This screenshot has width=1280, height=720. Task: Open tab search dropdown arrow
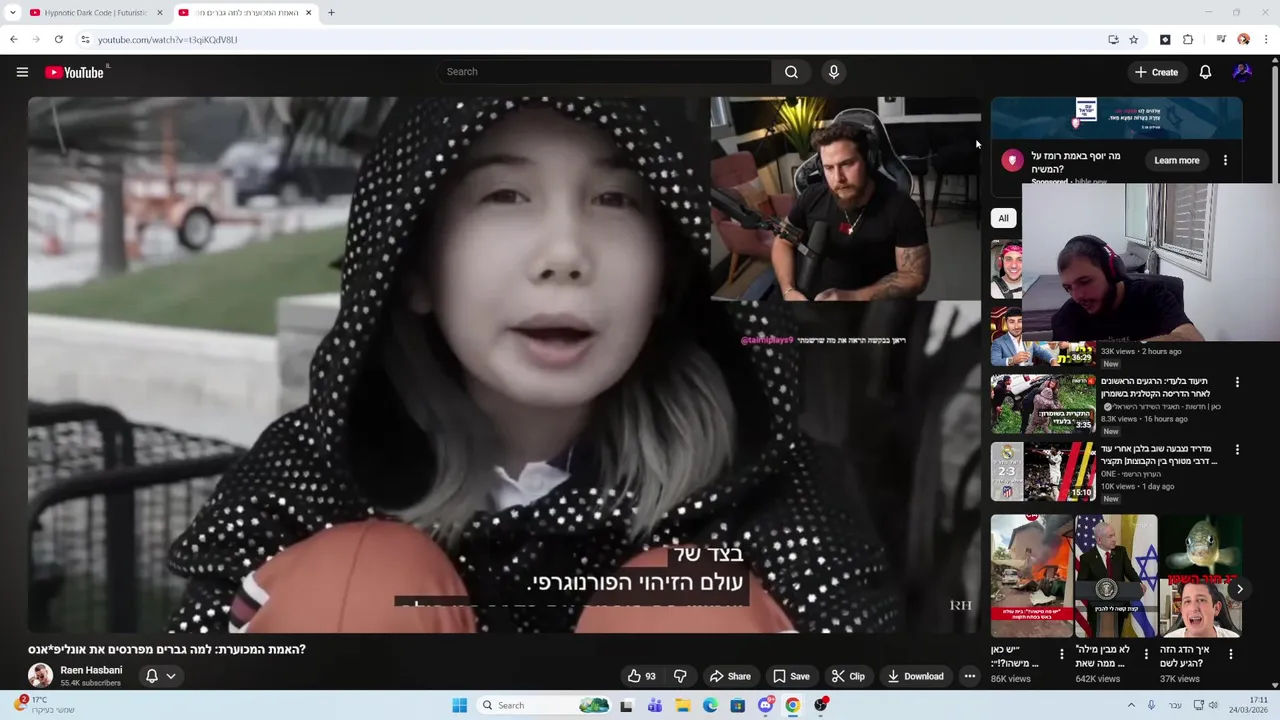click(13, 13)
